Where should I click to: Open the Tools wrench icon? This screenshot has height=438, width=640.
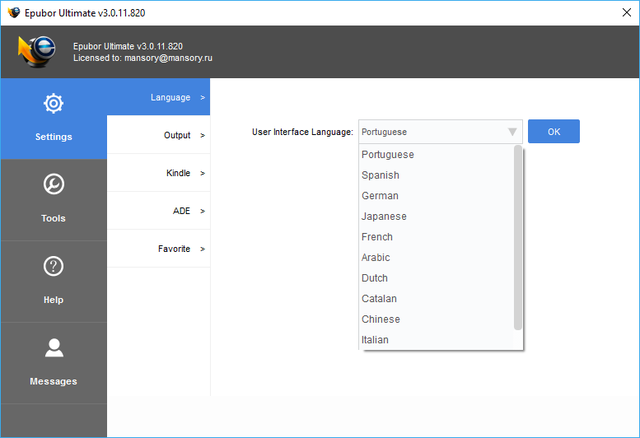[53, 185]
